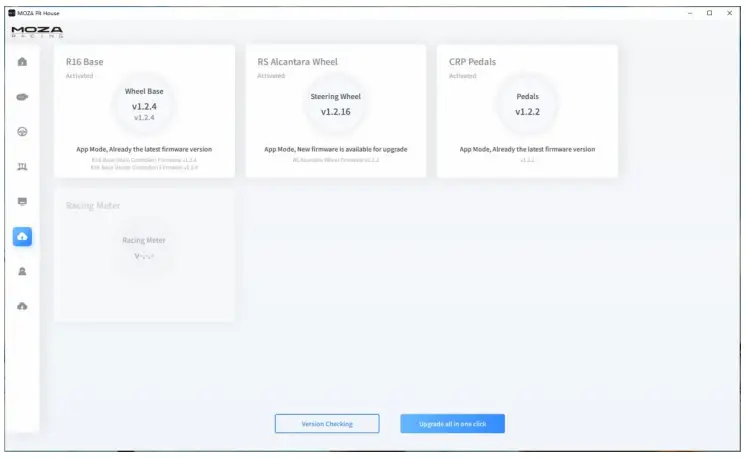Click the Wheel Base v1.2.4 circle
The width and height of the screenshot is (747, 459).
[144, 104]
